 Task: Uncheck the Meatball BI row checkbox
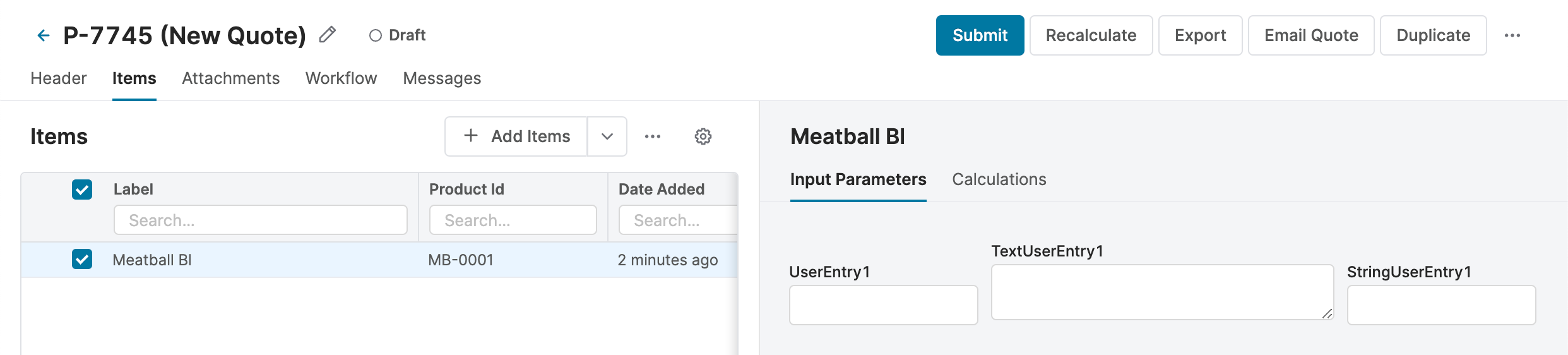82,260
